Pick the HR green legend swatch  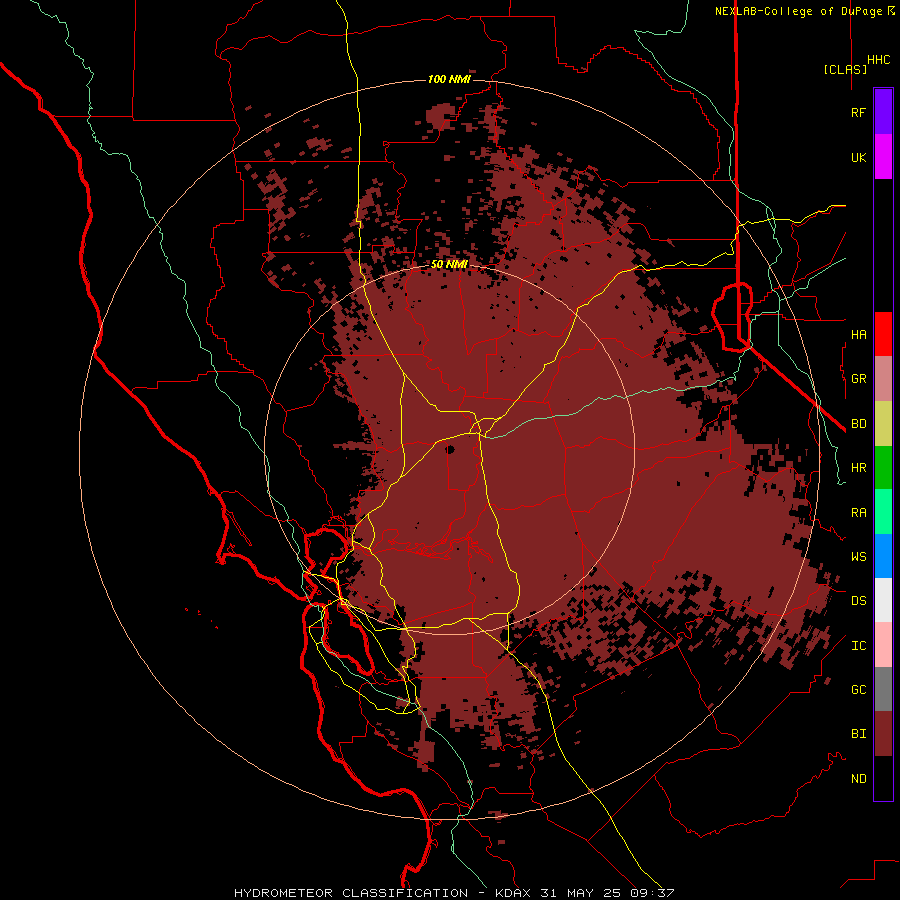point(883,468)
